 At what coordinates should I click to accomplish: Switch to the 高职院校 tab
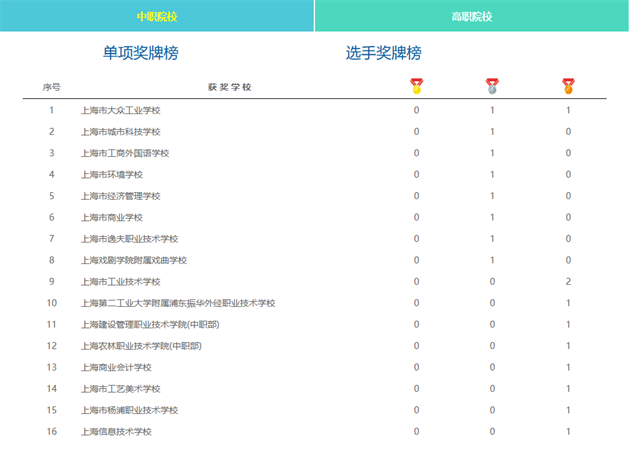click(472, 16)
